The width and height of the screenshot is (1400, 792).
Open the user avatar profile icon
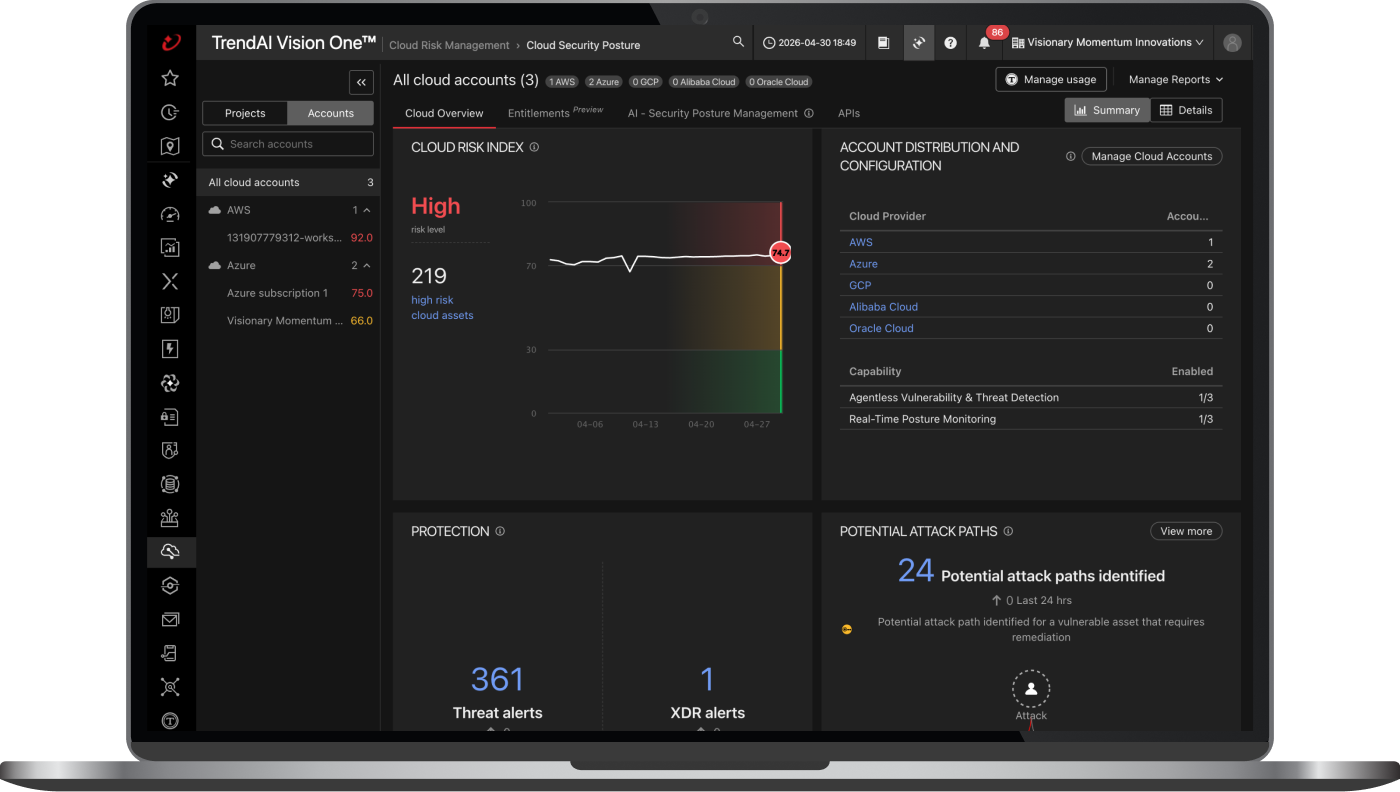click(1232, 43)
